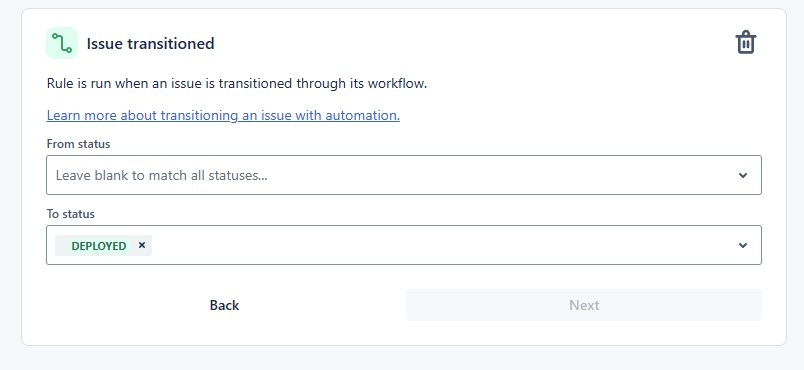The height and width of the screenshot is (370, 804).
Task: Delete the trigger with the trash icon
Action: coord(746,42)
